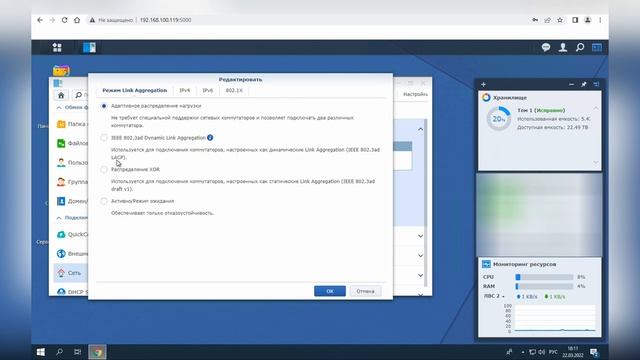Click info icon next to IEEE 802.3ad option
The width and height of the screenshot is (640, 360).
210,138
